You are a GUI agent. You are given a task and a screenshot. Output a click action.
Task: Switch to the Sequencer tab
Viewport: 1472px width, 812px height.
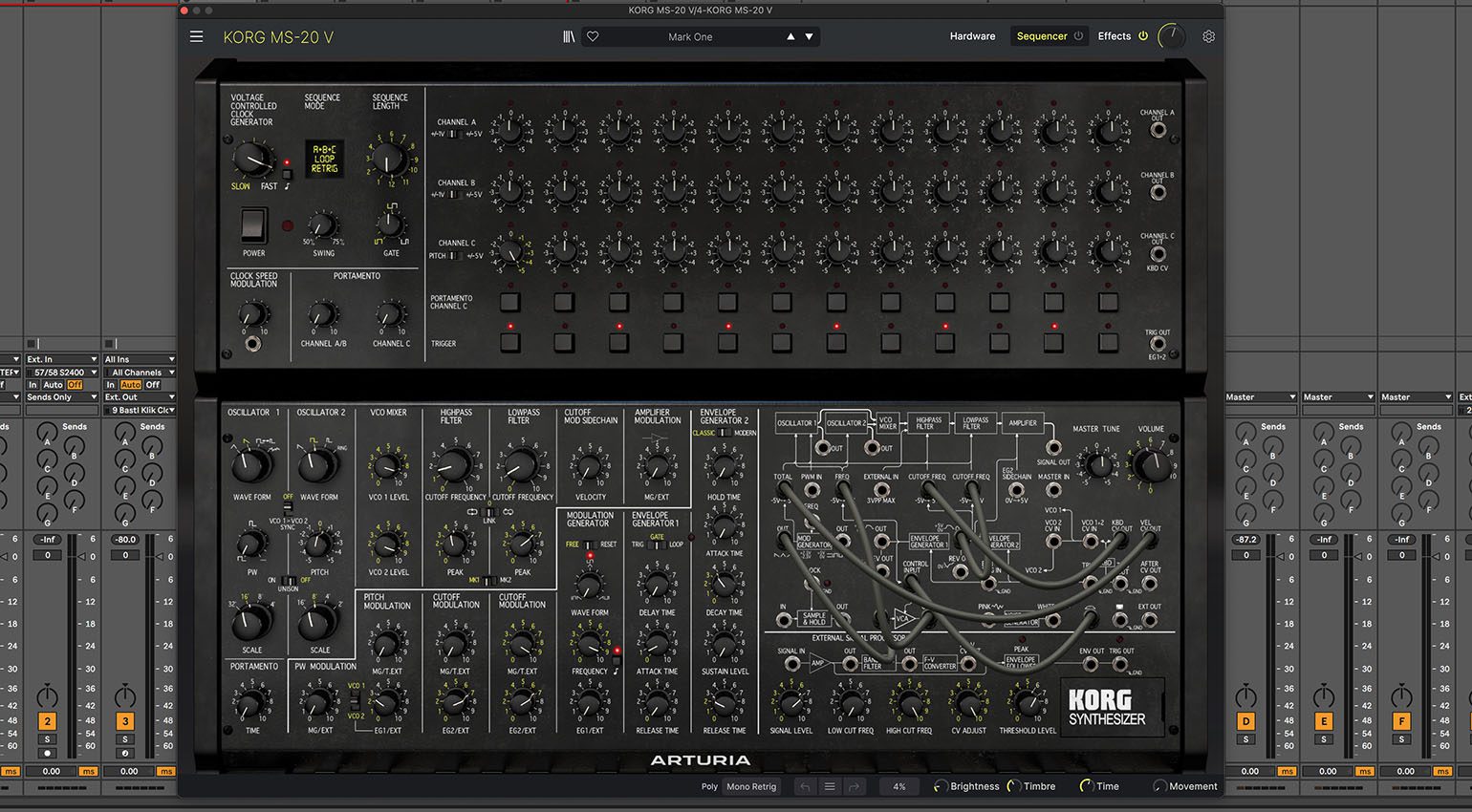coord(1041,36)
